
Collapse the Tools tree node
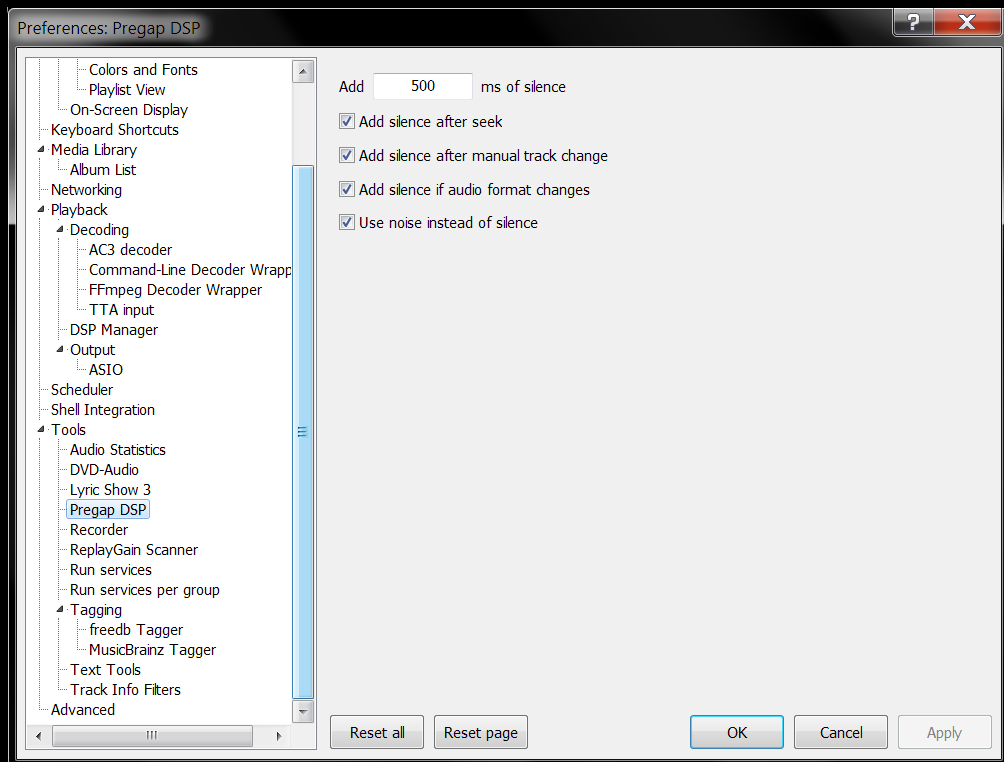pos(42,430)
